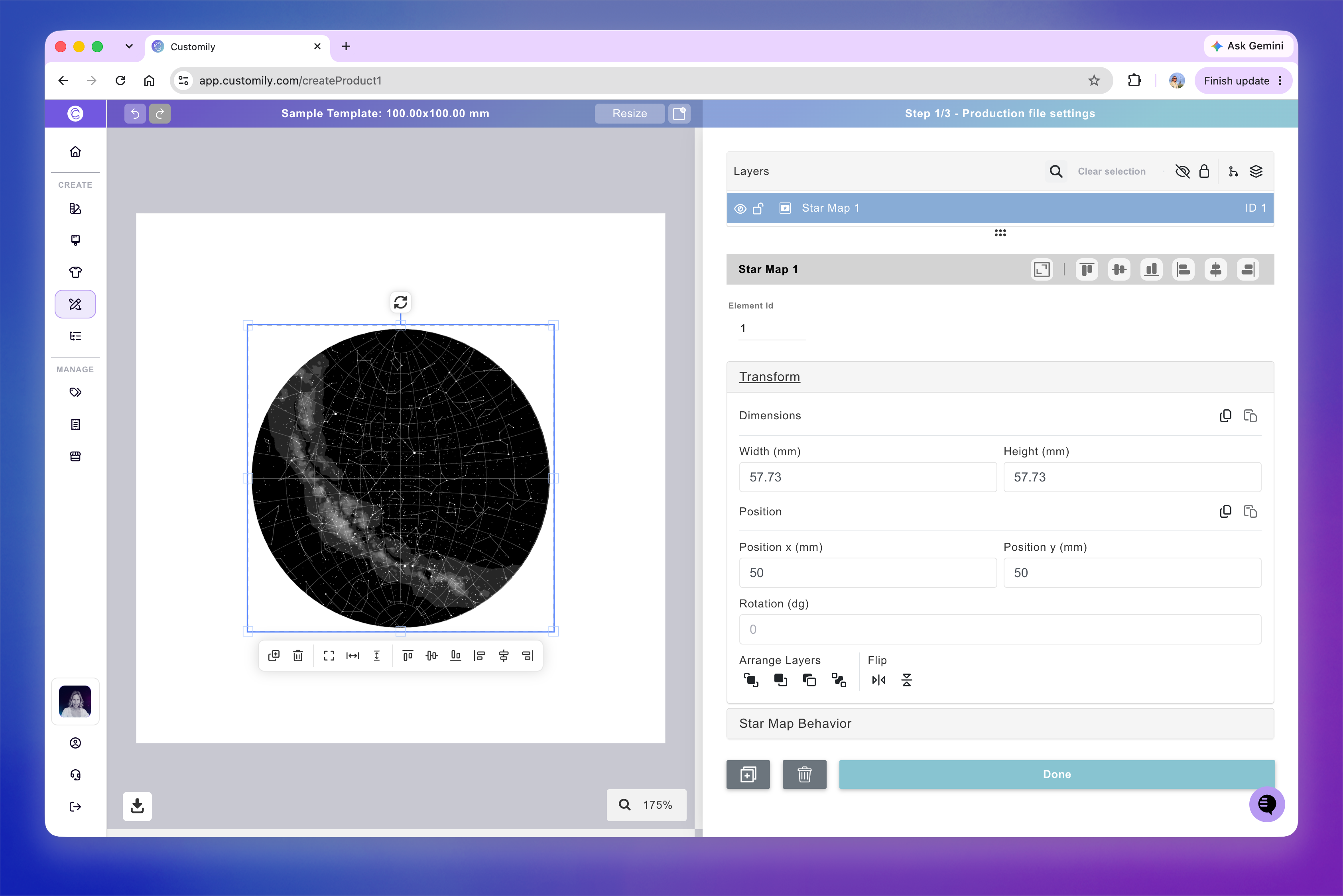Toggle Star Map 1 layer lock

(758, 208)
